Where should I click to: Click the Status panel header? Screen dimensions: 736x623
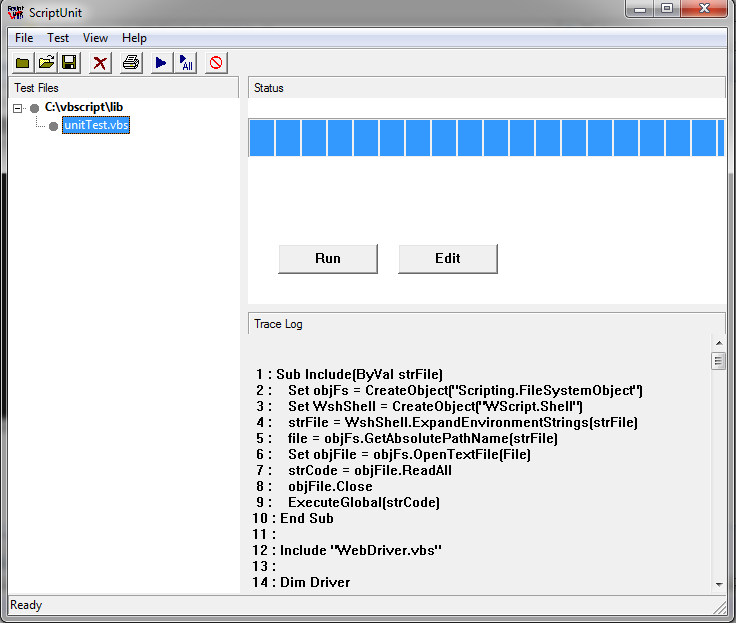(487, 88)
